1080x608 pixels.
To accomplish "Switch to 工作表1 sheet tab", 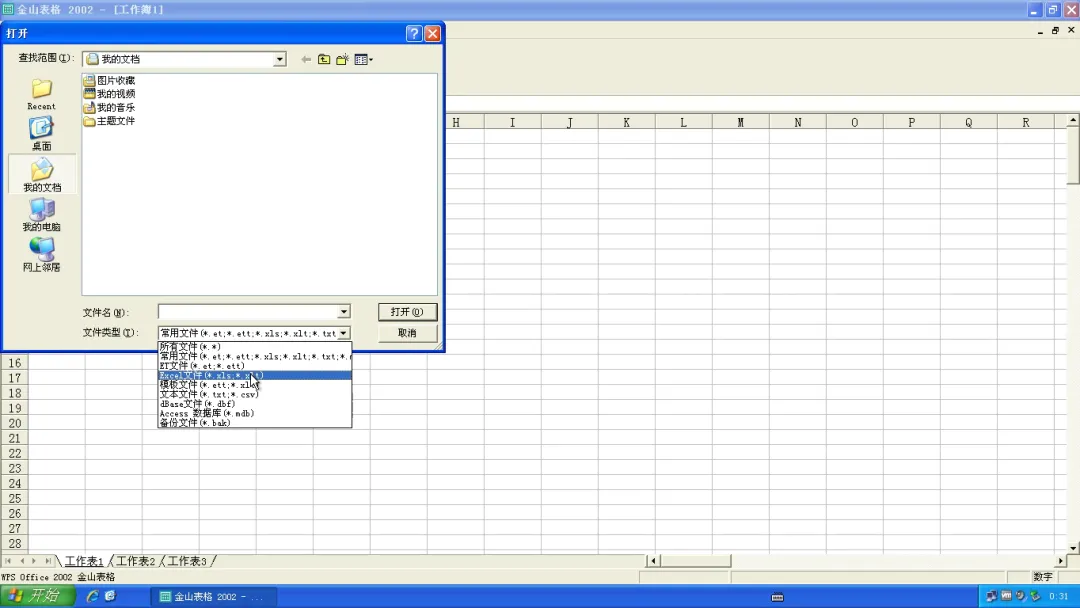I will coord(84,561).
